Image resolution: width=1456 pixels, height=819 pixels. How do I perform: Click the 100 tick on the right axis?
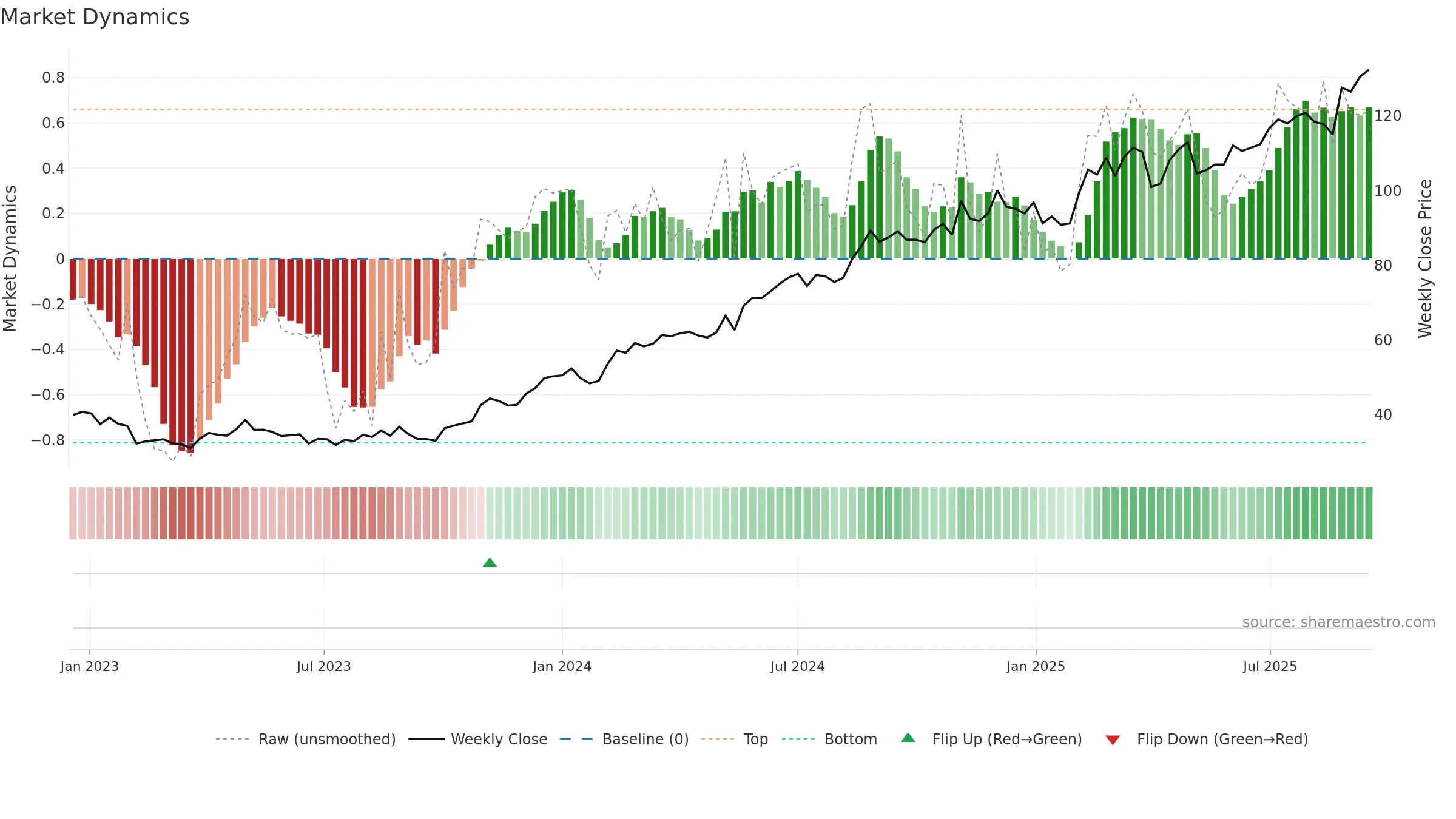1388,190
